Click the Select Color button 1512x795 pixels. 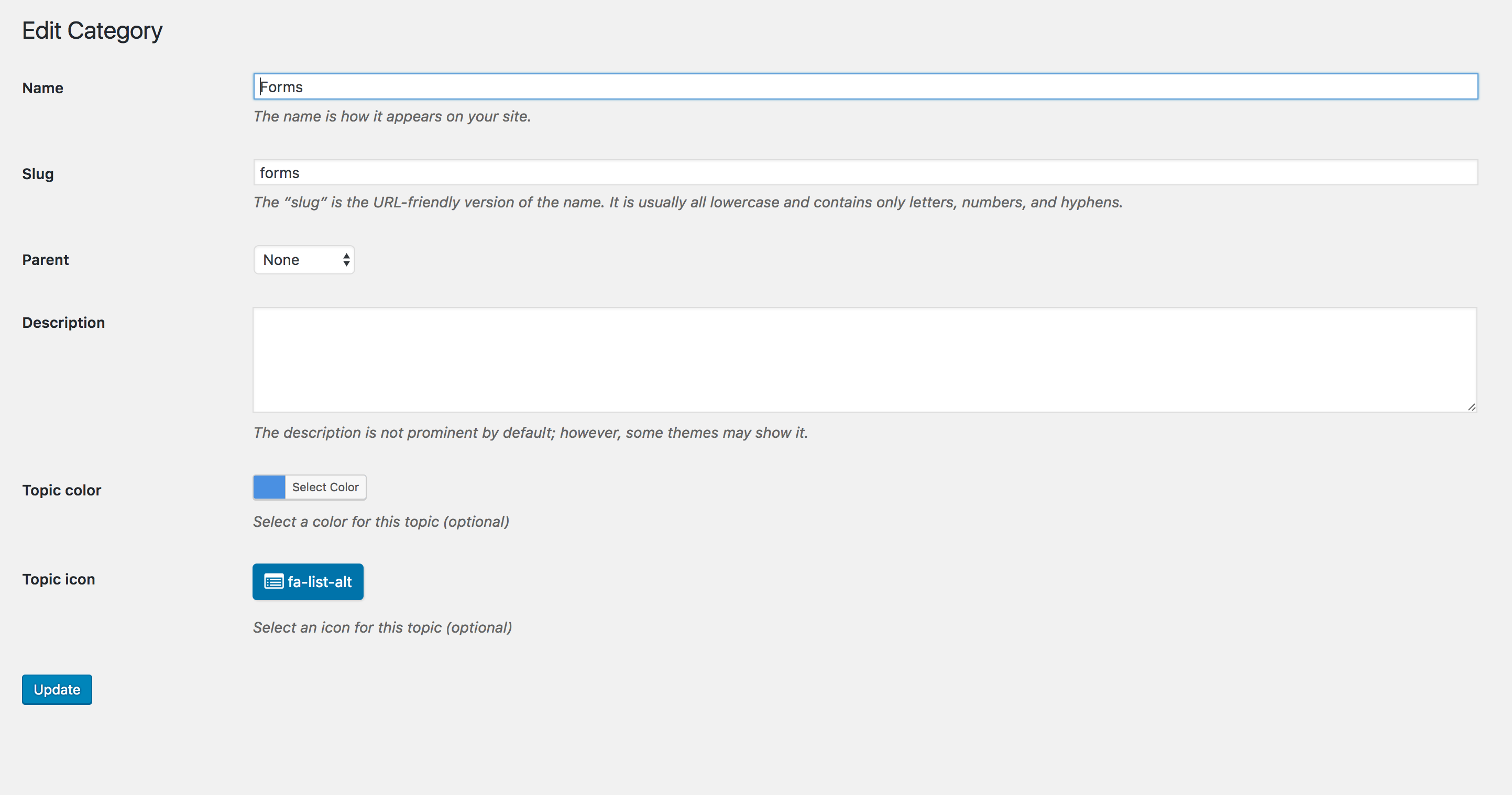(325, 487)
